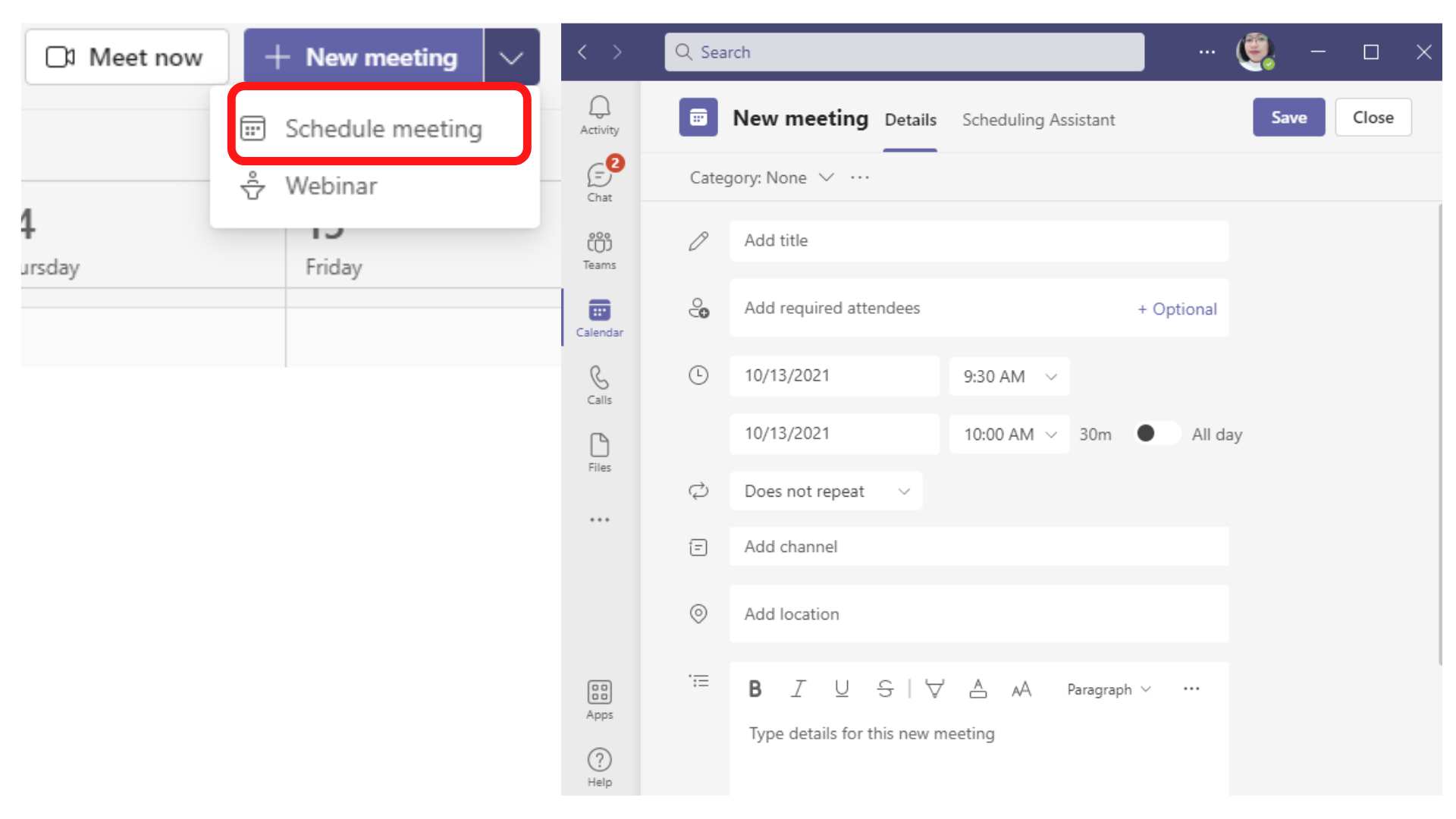Expand the Paragraph style dropdown

[1108, 689]
